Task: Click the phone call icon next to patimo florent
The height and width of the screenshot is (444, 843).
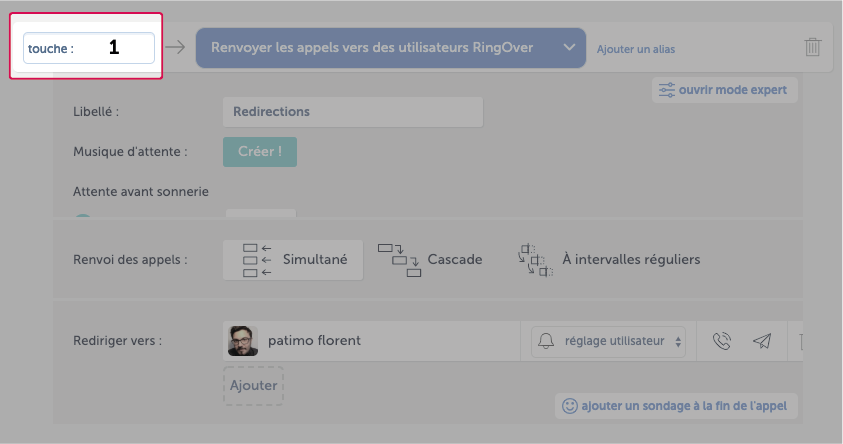Action: (x=721, y=341)
